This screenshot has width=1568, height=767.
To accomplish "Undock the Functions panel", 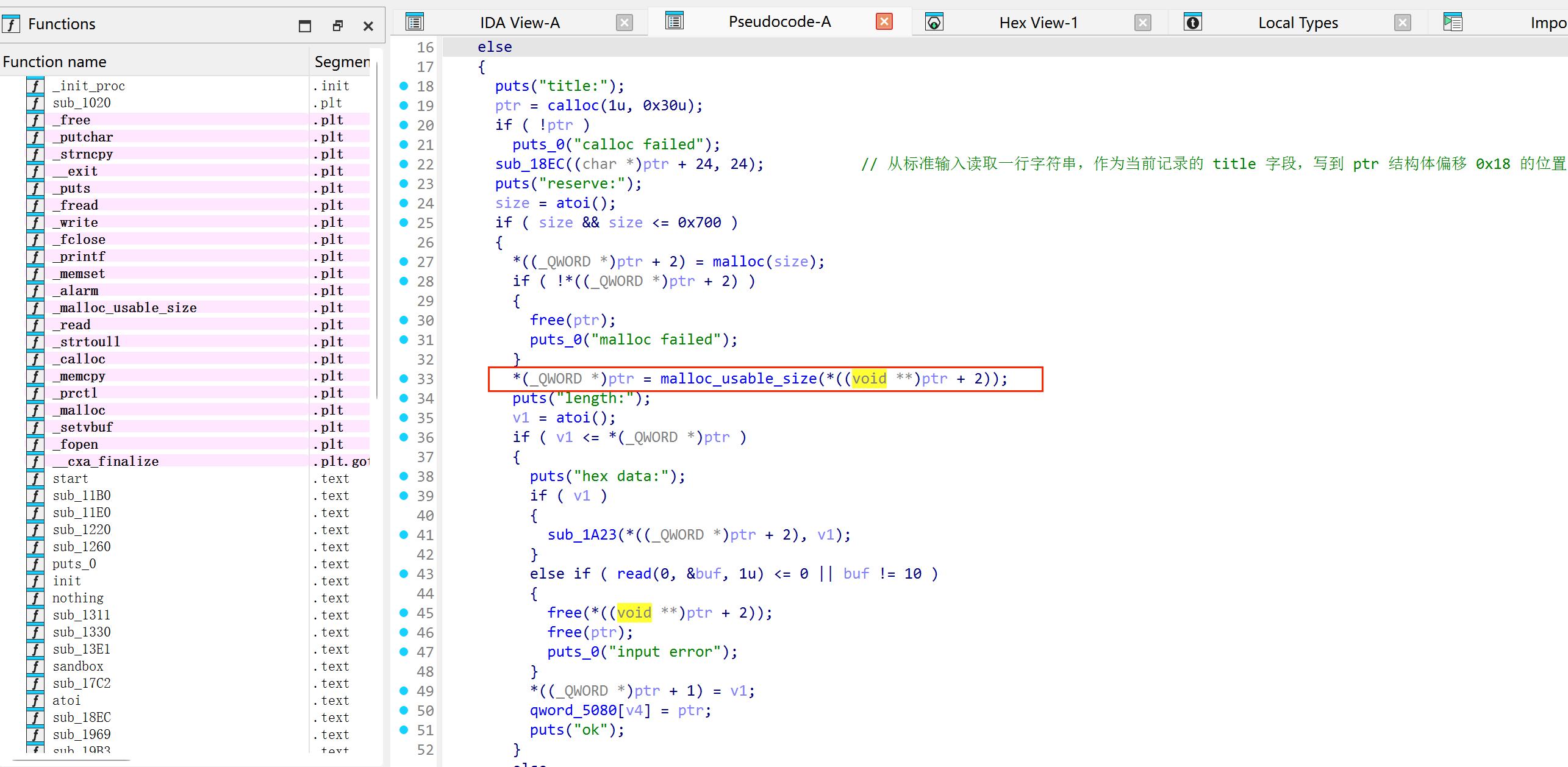I will click(x=338, y=26).
